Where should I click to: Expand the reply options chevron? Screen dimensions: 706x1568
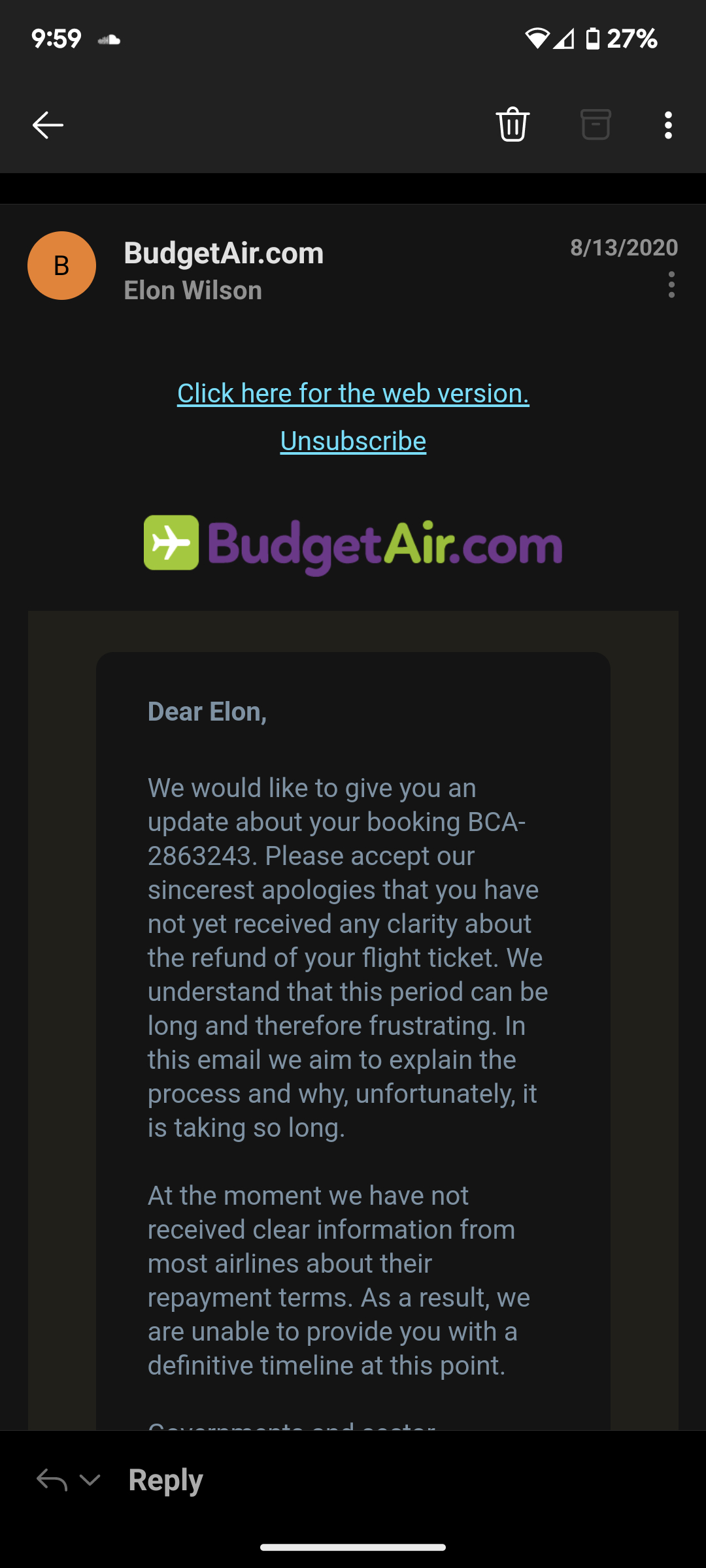[90, 1480]
